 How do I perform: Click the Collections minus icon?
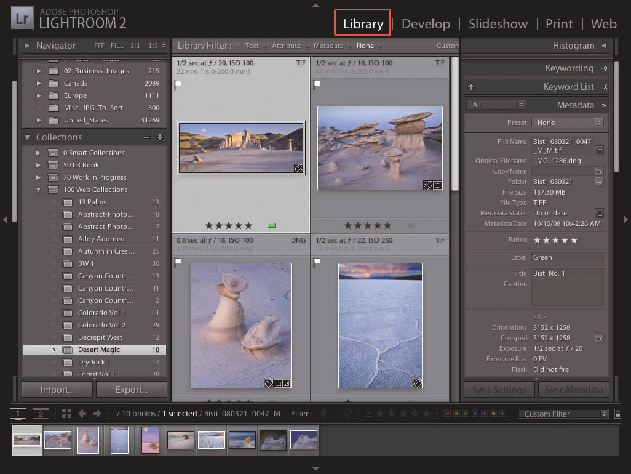[146, 138]
